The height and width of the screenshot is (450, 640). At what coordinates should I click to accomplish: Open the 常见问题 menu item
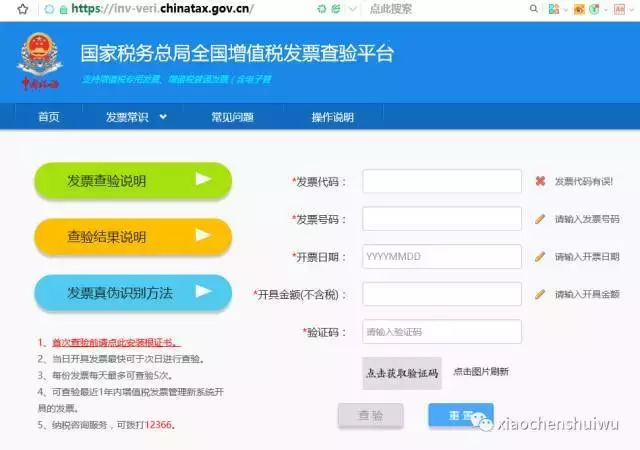[x=232, y=117]
